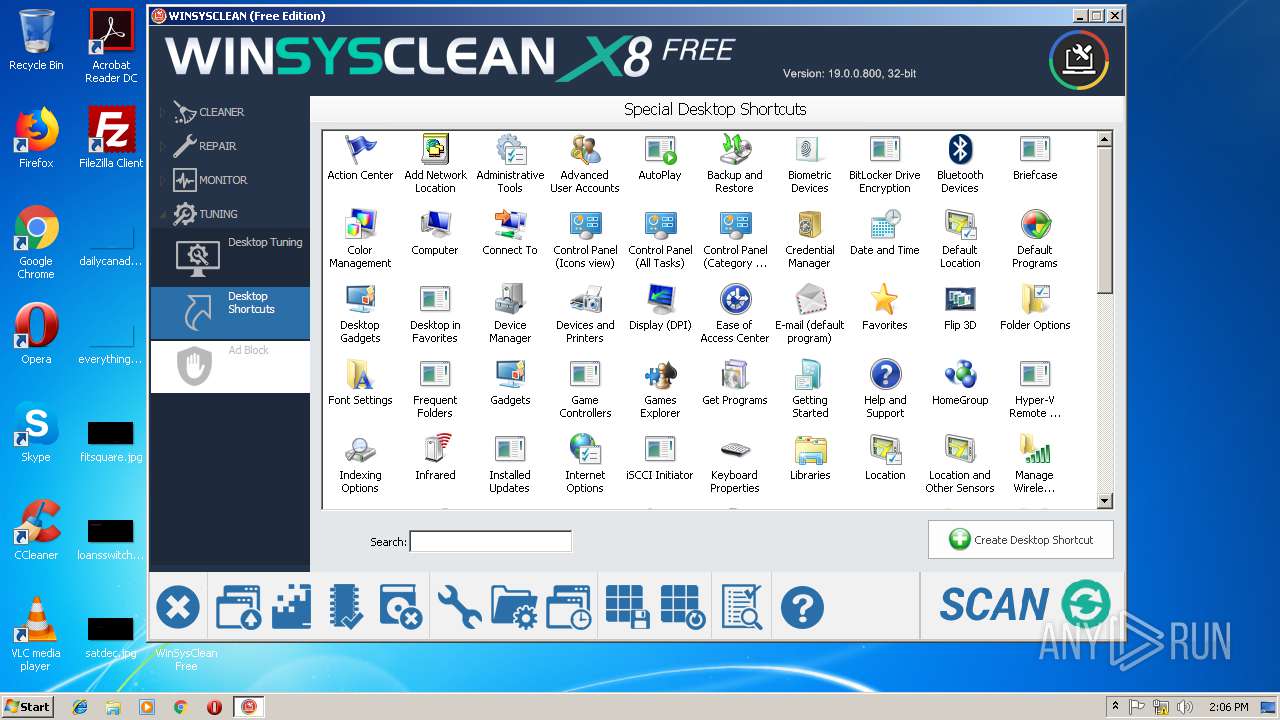The width and height of the screenshot is (1280, 720).
Task: Open the checklist magnifier report icon
Action: point(742,607)
